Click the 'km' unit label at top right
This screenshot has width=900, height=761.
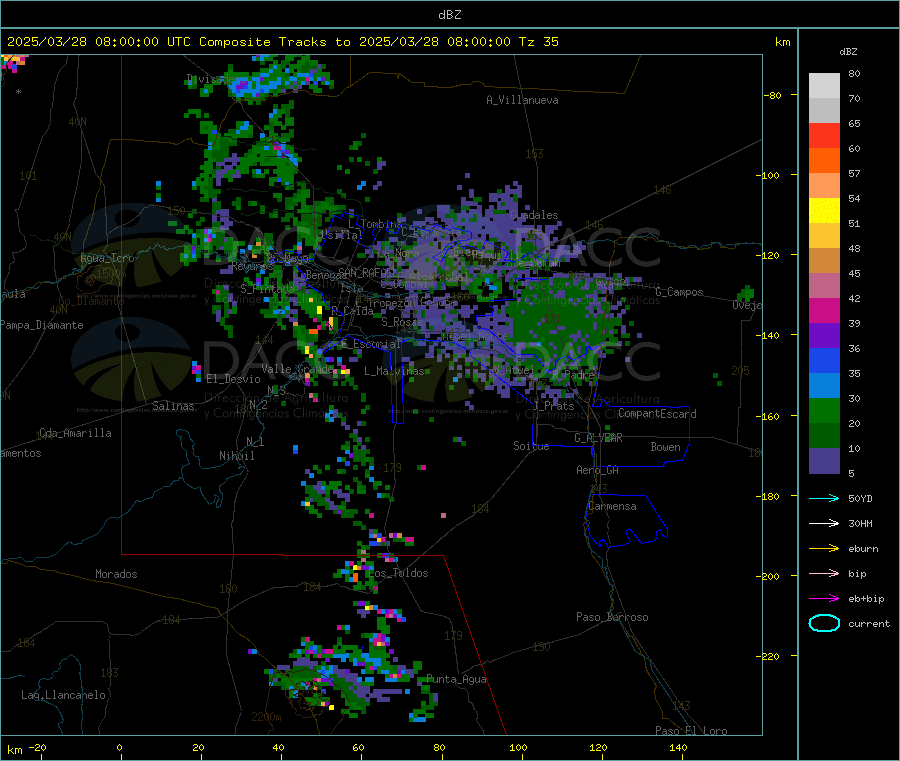782,42
